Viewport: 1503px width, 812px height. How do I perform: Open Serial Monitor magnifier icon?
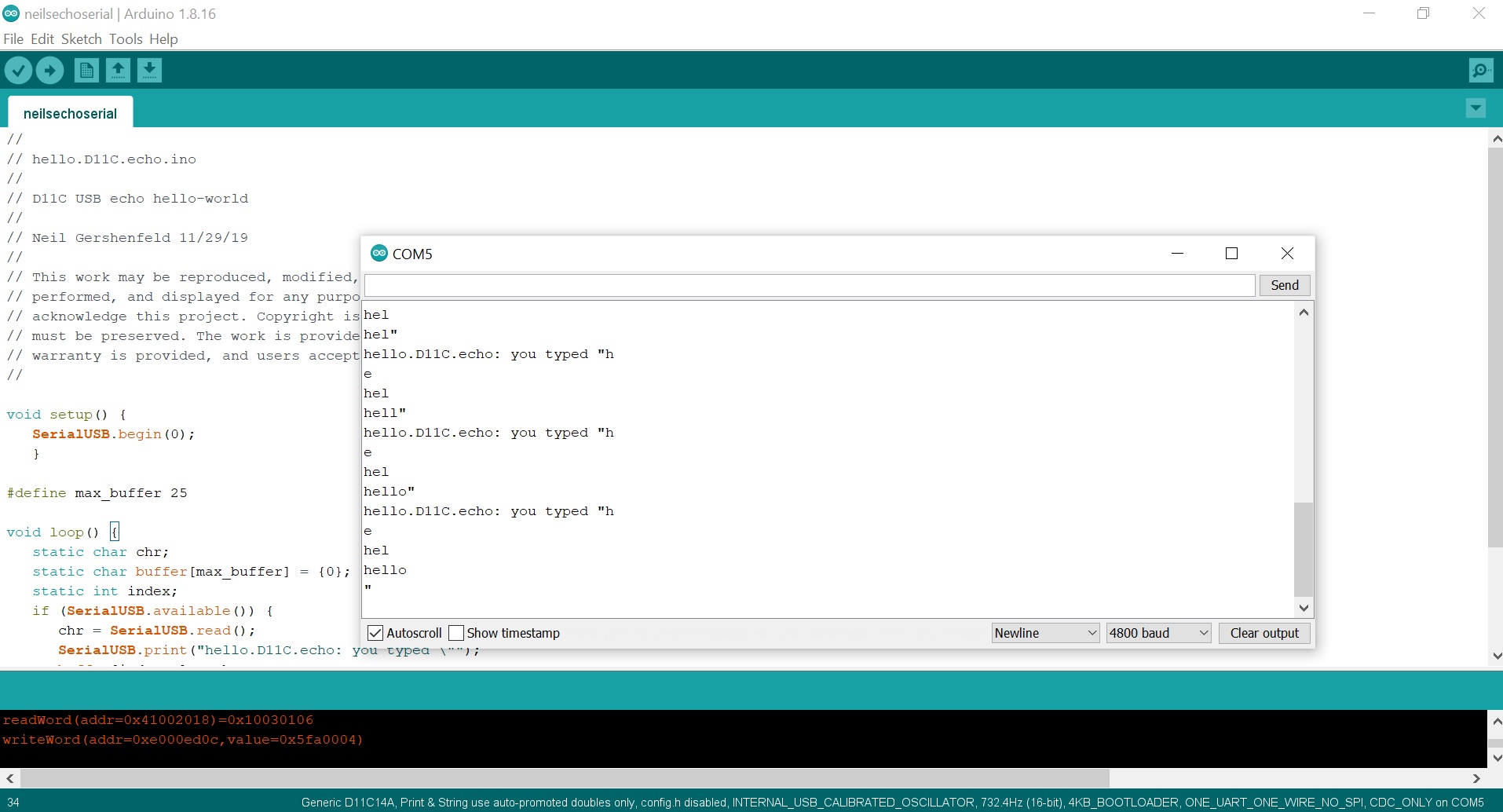point(1481,71)
